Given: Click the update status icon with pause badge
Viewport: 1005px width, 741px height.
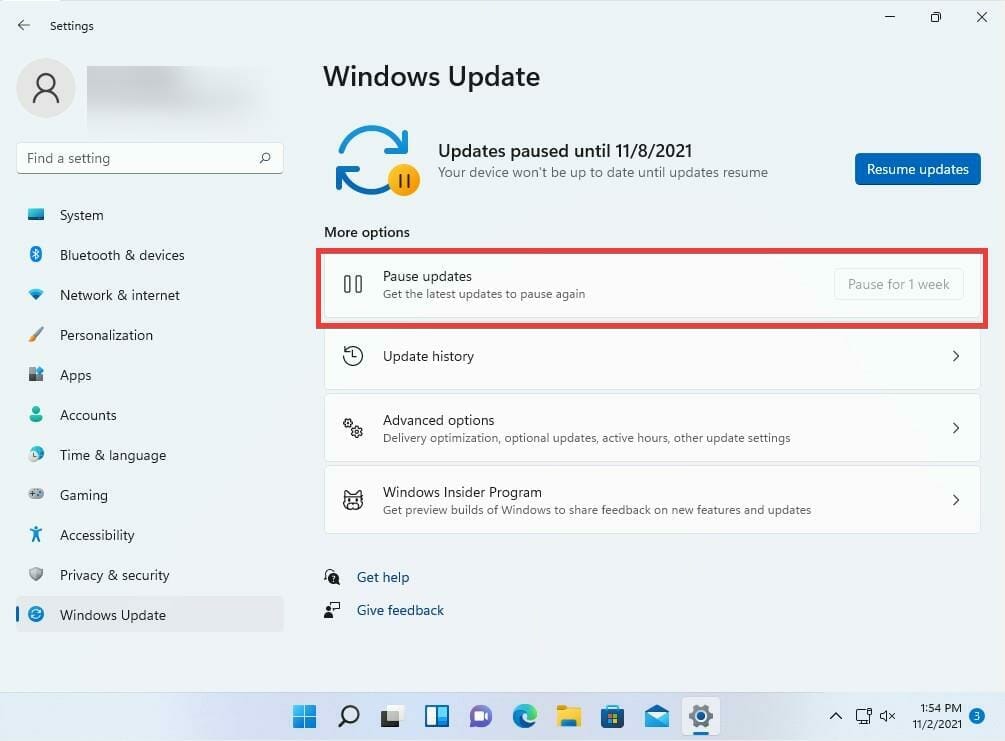Looking at the screenshot, I should pos(378,161).
